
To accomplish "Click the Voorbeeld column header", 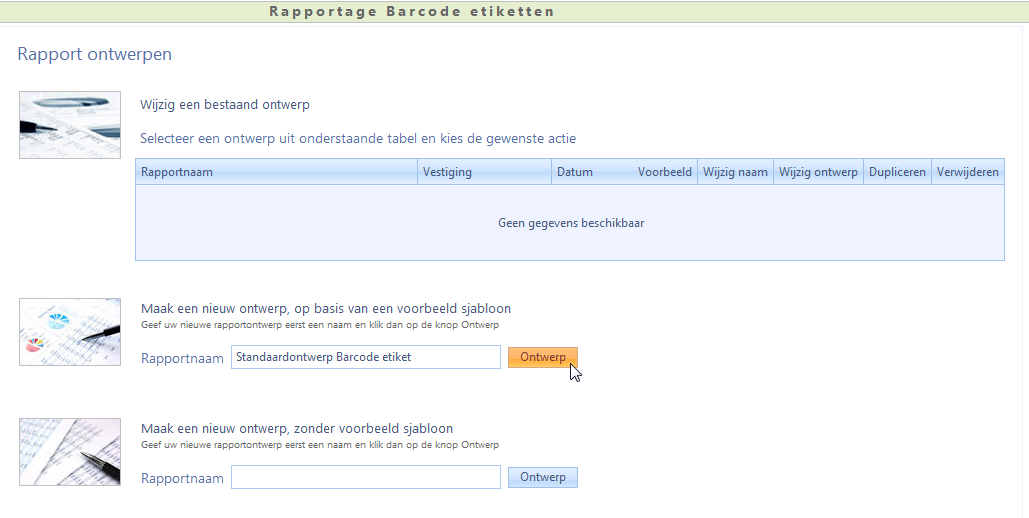I will click(664, 172).
